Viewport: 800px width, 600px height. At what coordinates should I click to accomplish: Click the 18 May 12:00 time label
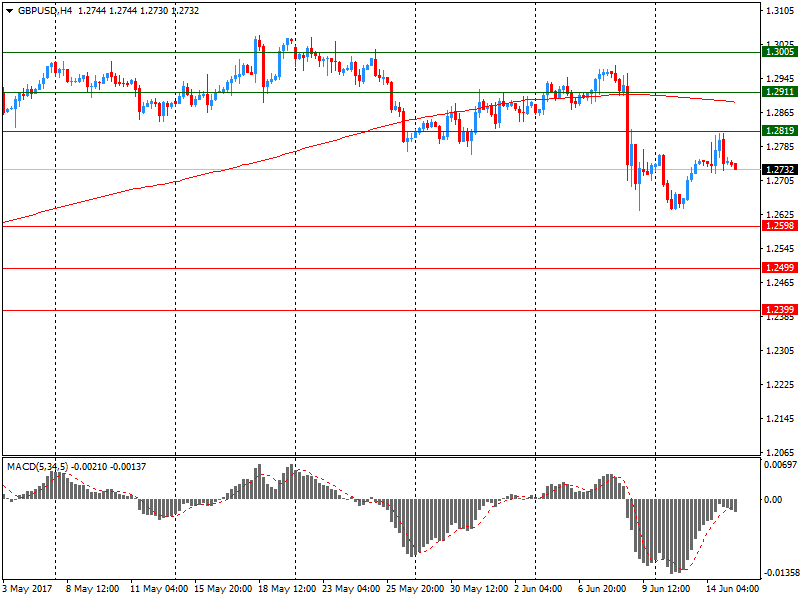(x=287, y=589)
